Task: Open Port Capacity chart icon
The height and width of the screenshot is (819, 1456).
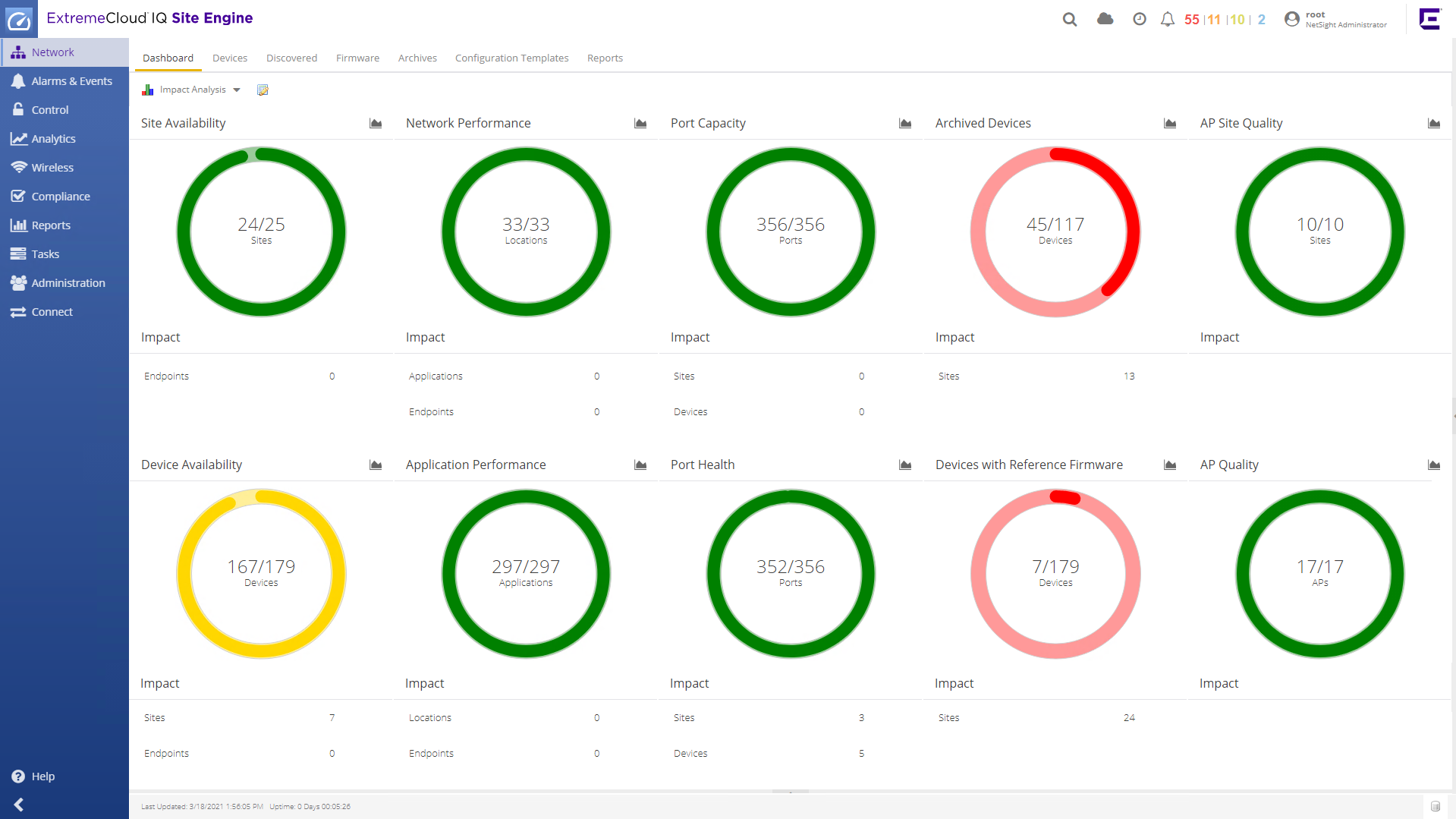Action: (x=905, y=123)
